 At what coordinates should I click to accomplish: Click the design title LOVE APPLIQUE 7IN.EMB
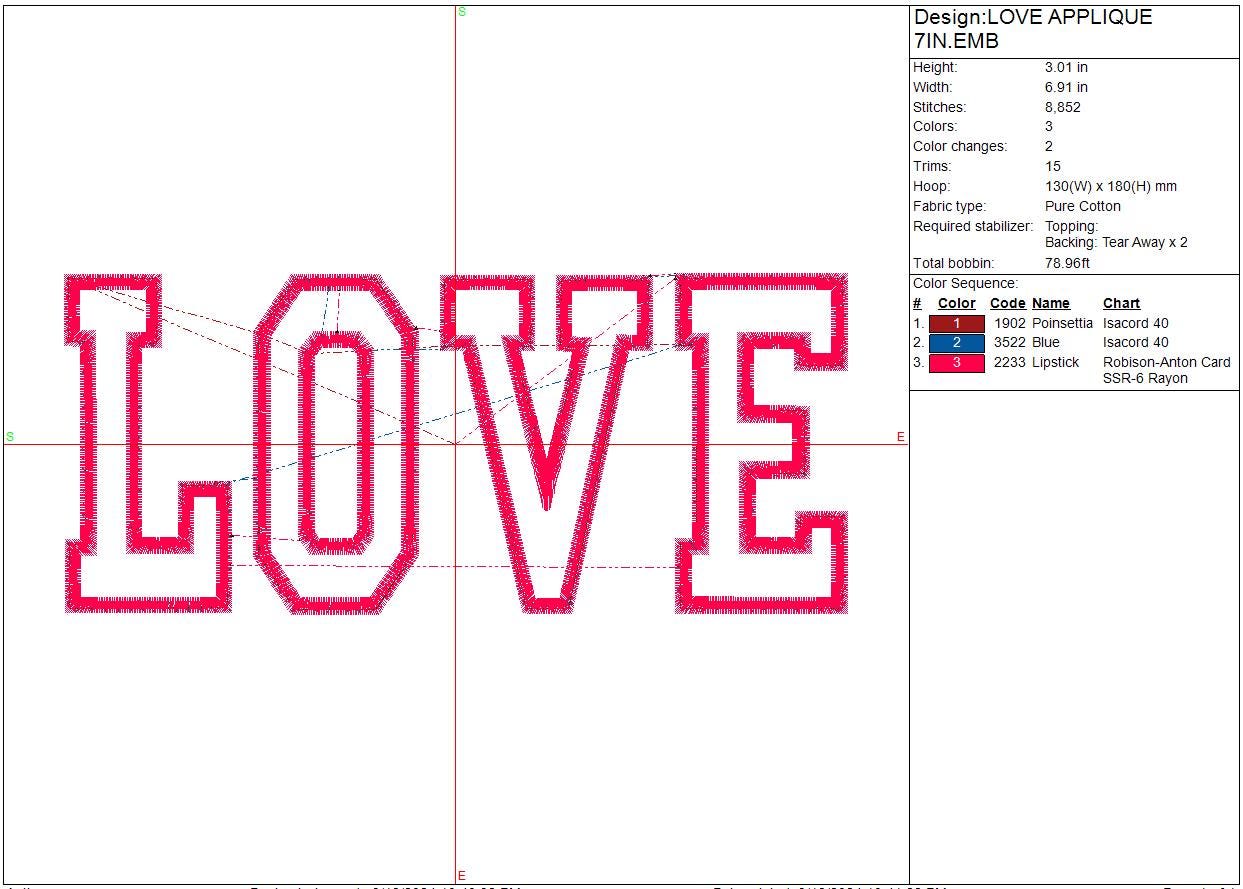tap(1032, 29)
